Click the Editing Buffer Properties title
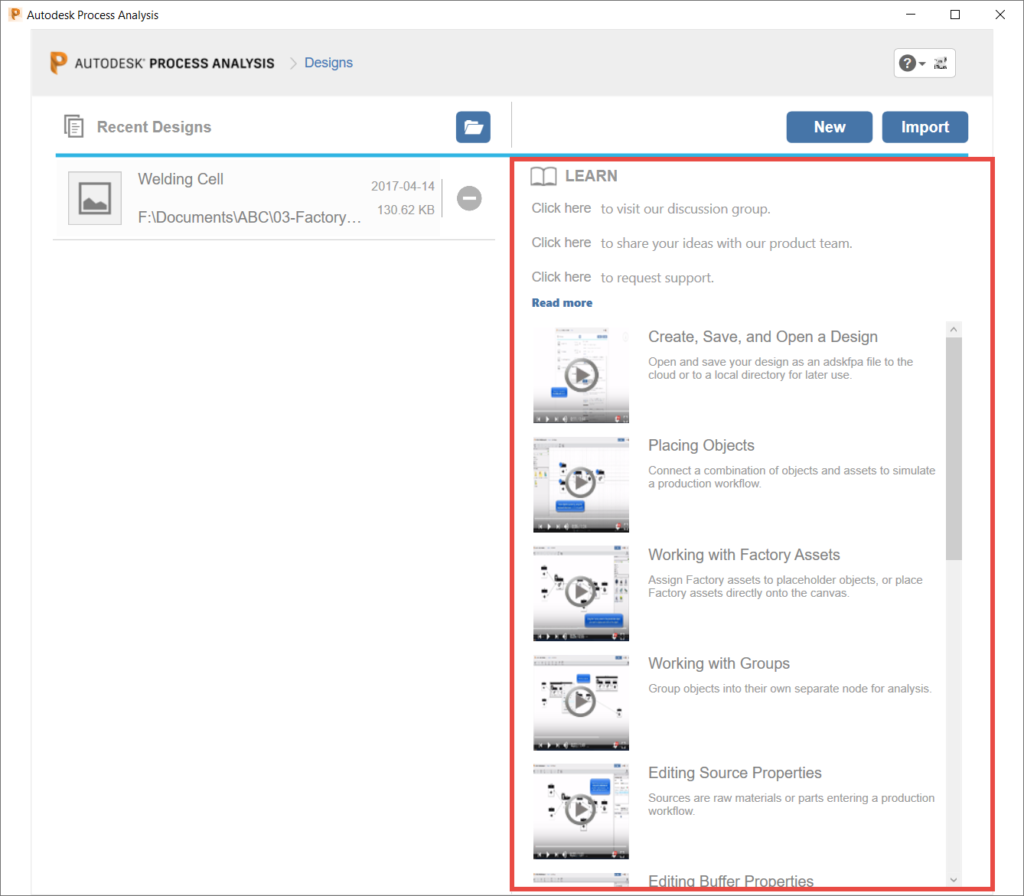The image size is (1024, 896). [731, 880]
